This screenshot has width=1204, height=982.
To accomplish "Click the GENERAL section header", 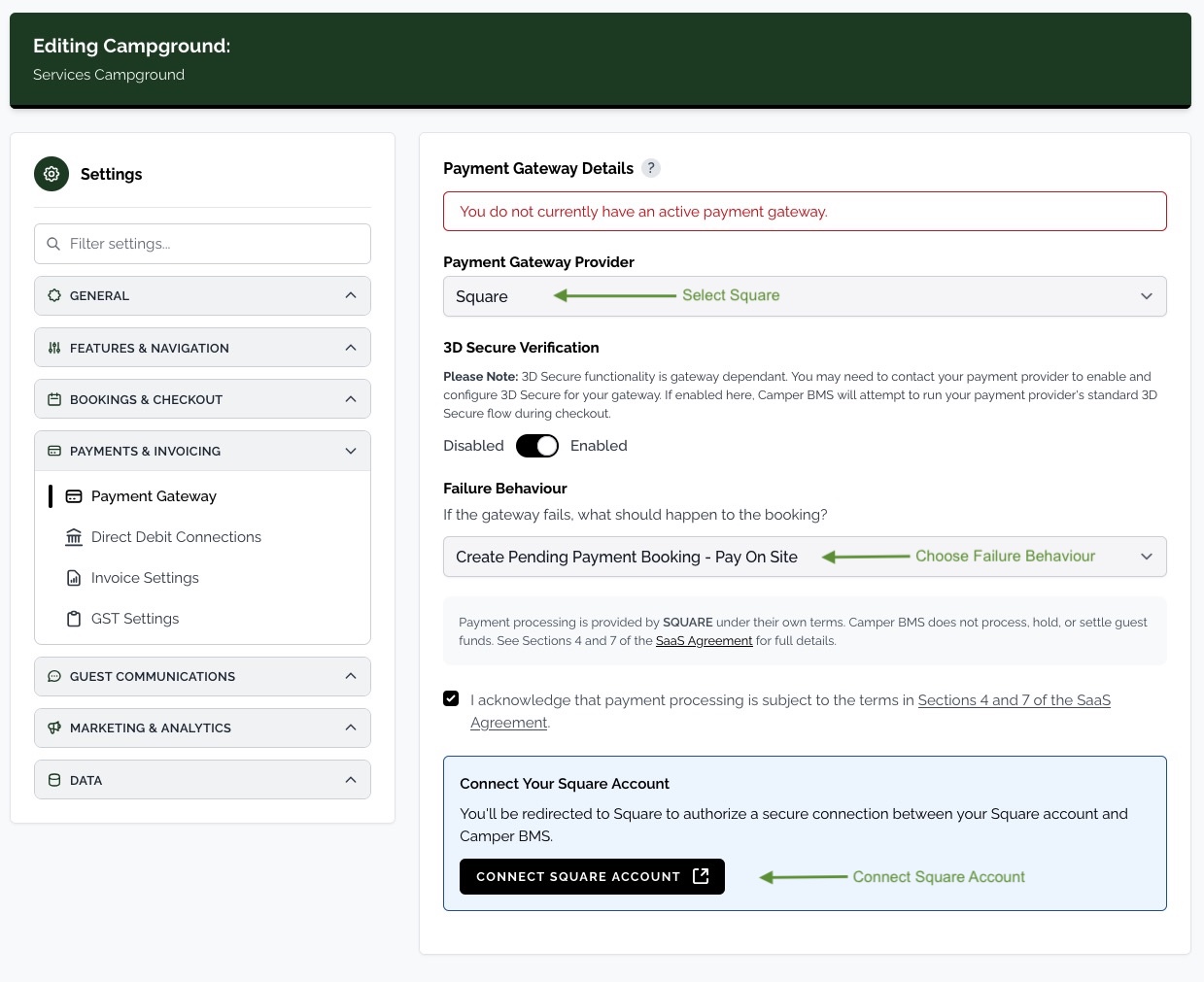I will click(x=202, y=295).
